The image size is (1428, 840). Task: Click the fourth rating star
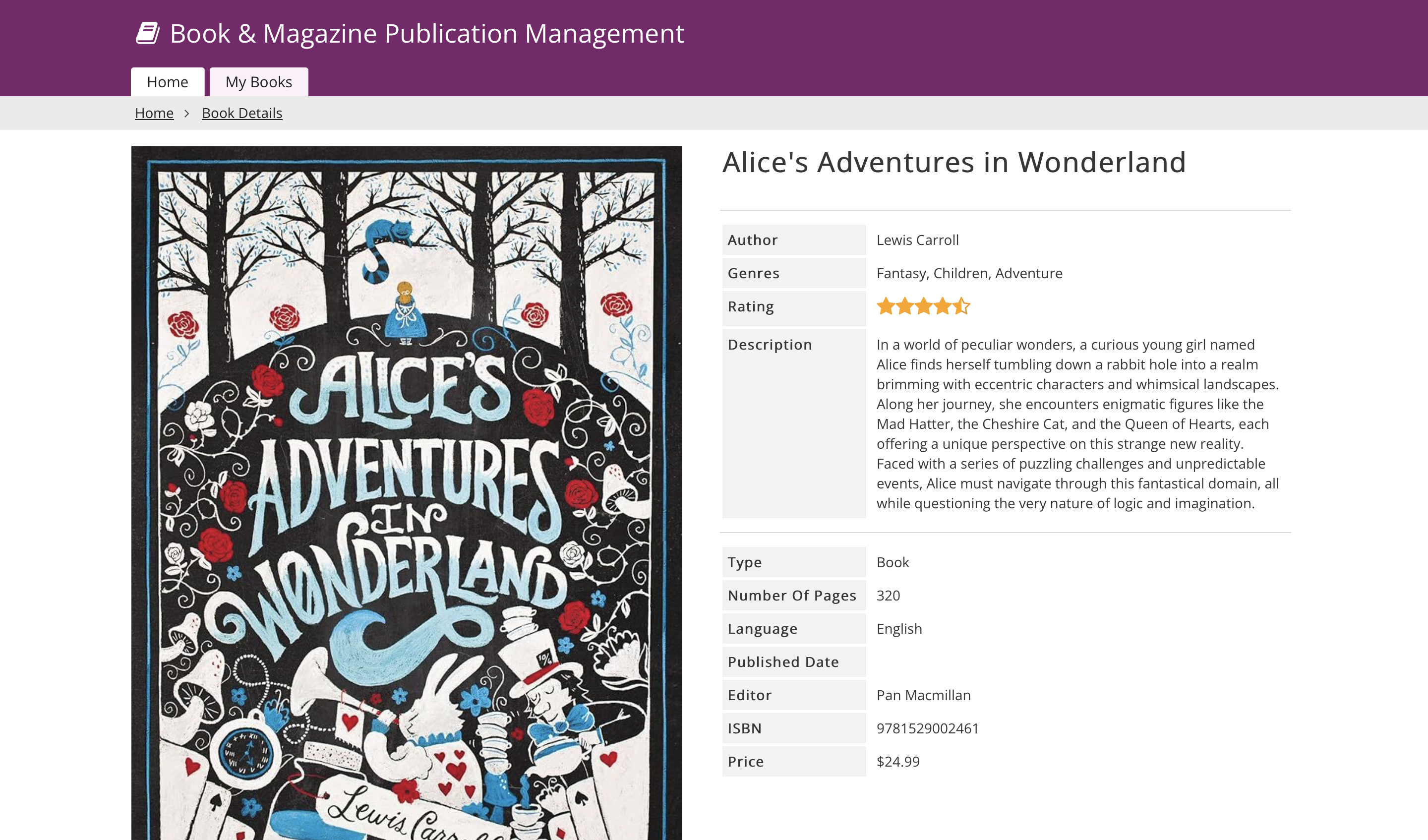[943, 306]
